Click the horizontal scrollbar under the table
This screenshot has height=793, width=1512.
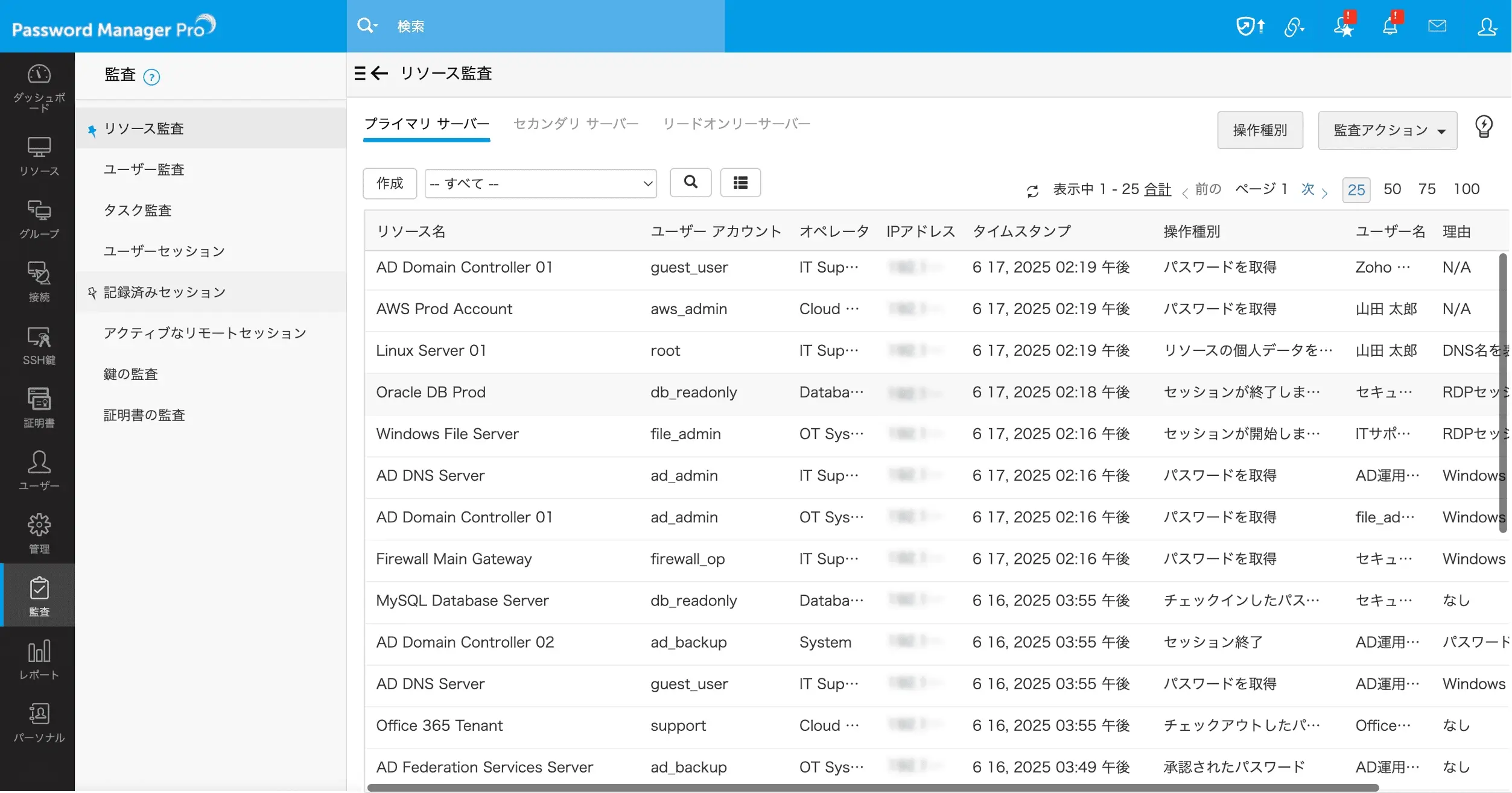(872, 788)
